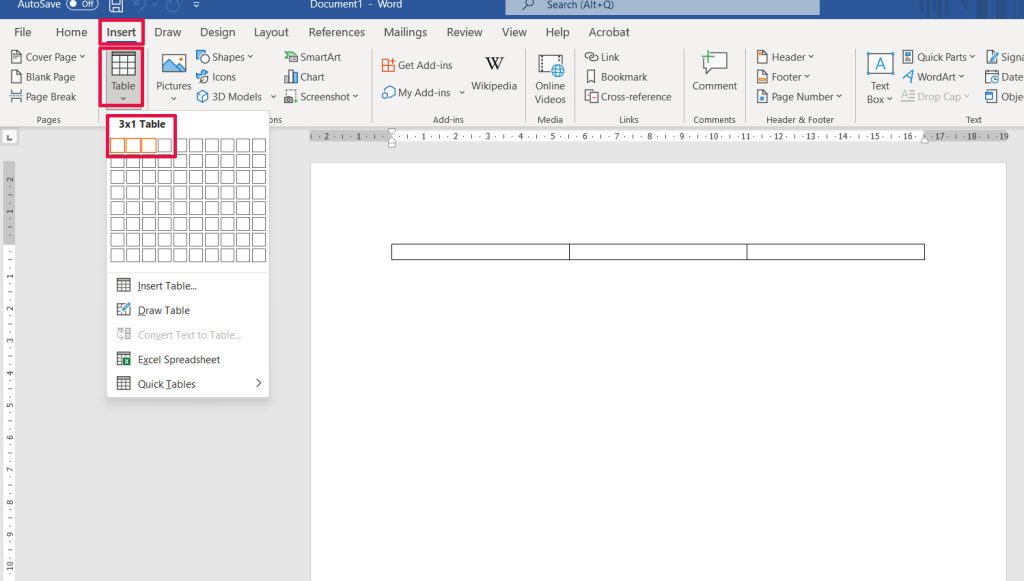Choose Draw Table from the menu
The width and height of the screenshot is (1024, 581).
click(x=187, y=310)
